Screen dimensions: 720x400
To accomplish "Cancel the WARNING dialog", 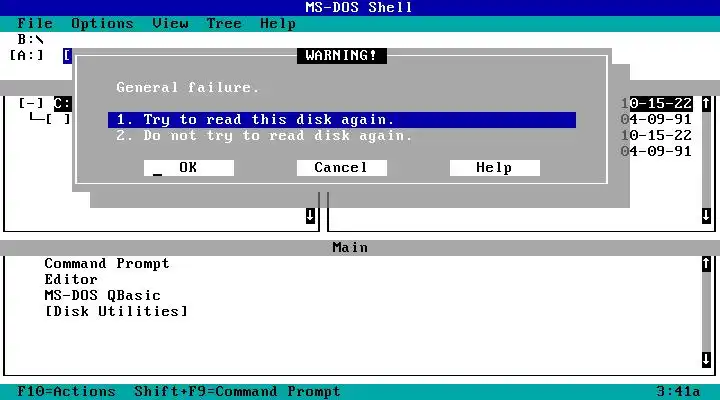I will click(342, 168).
